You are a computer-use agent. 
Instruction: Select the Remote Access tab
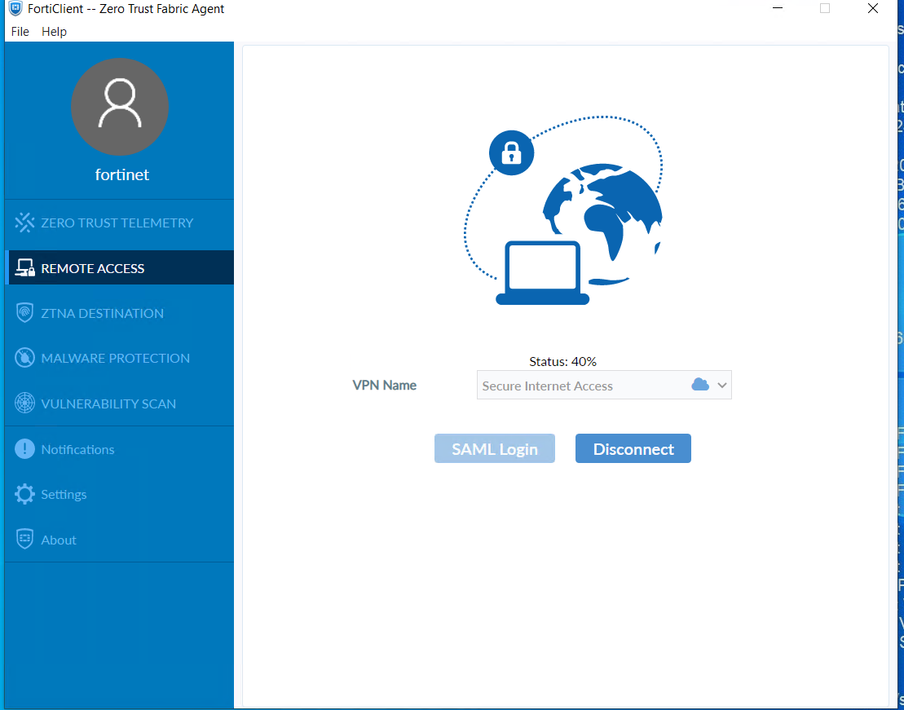click(x=119, y=267)
